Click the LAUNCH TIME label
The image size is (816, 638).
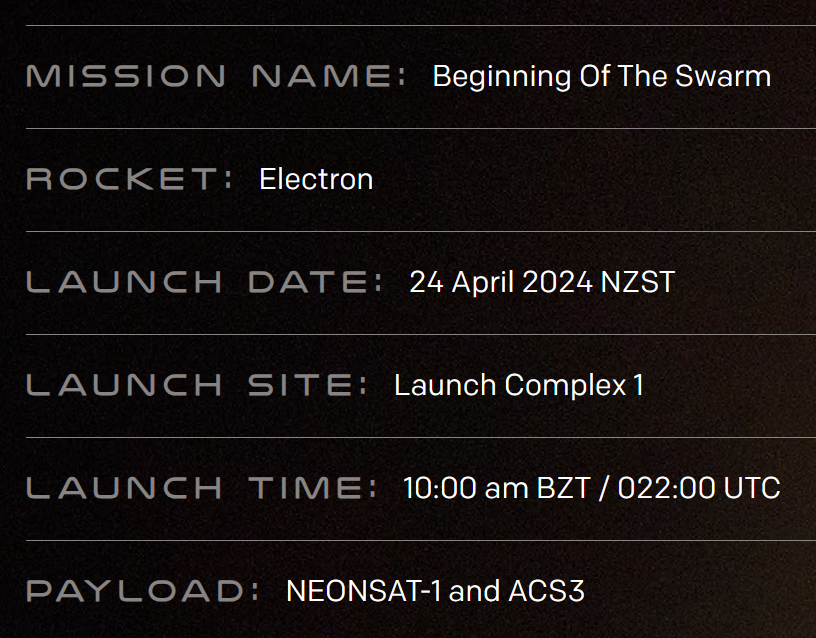pos(202,488)
